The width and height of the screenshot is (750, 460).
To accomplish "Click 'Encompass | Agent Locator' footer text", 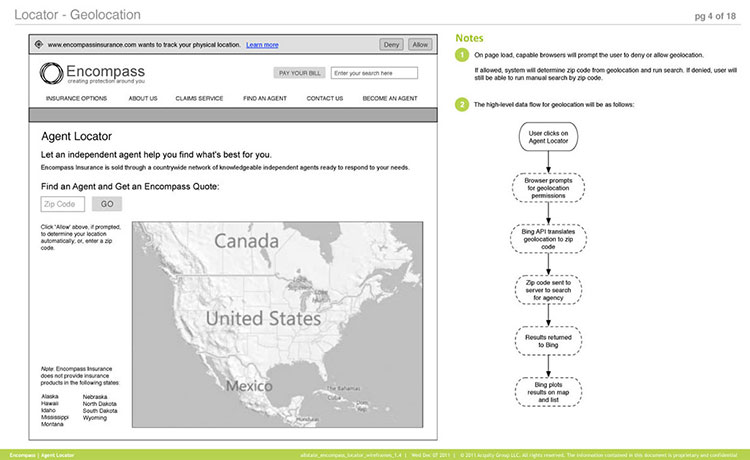I will point(42,455).
